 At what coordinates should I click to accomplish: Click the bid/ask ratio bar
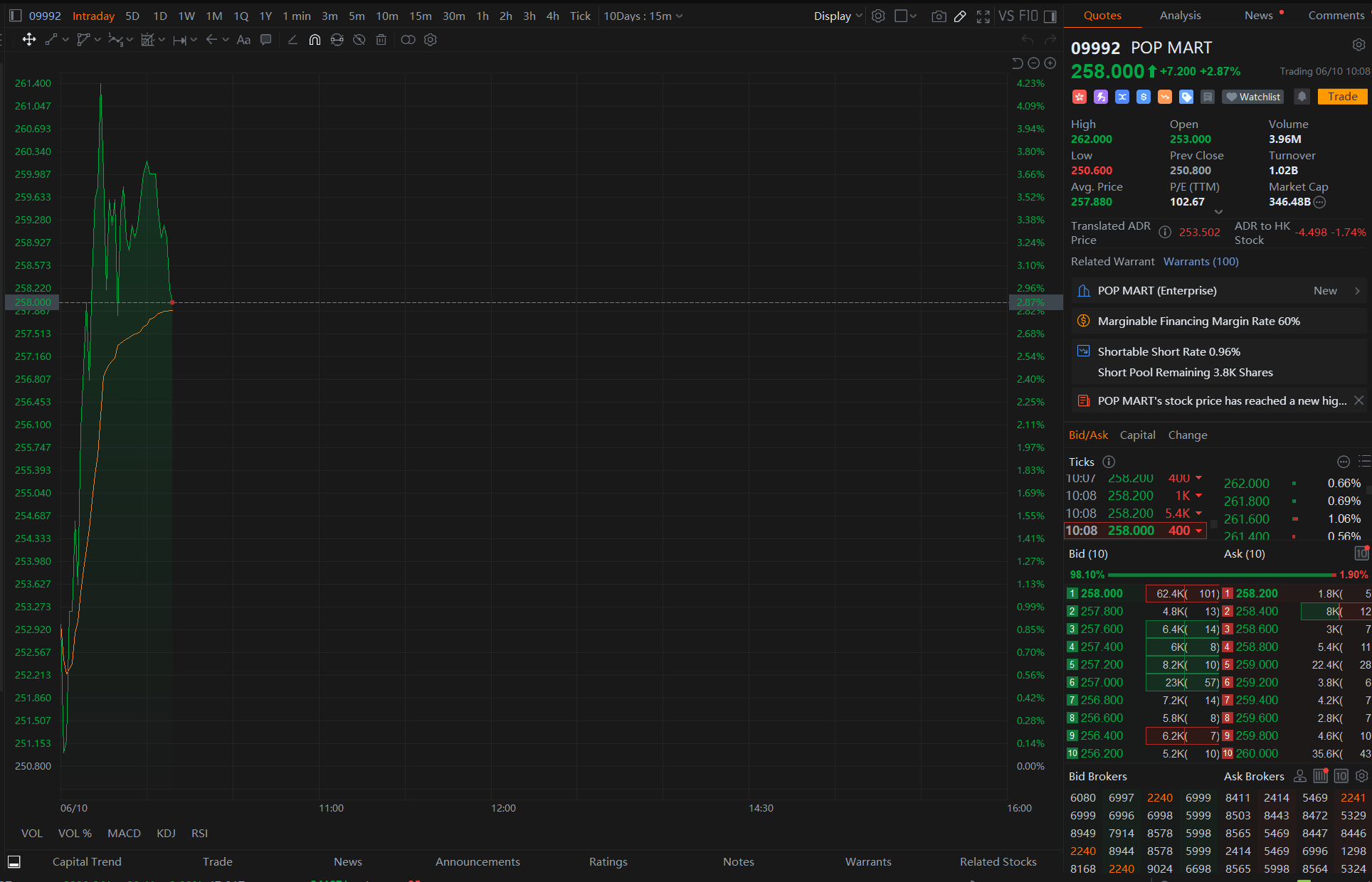click(x=1222, y=575)
